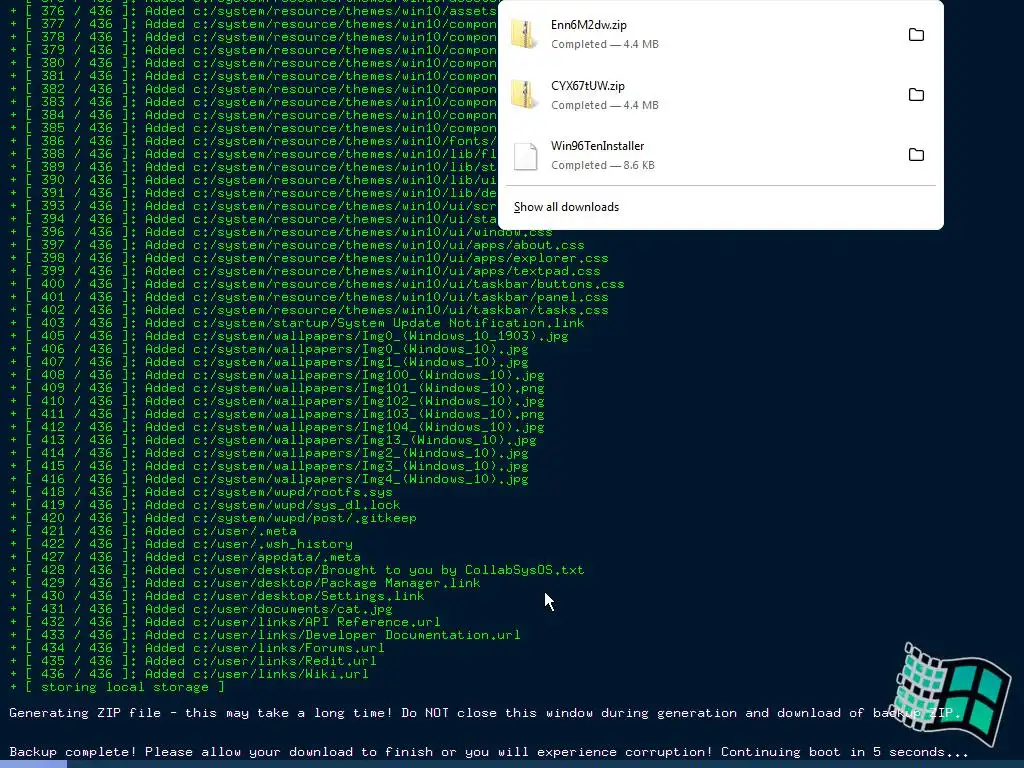Click log line 'apps/textpad.css'

point(306,270)
